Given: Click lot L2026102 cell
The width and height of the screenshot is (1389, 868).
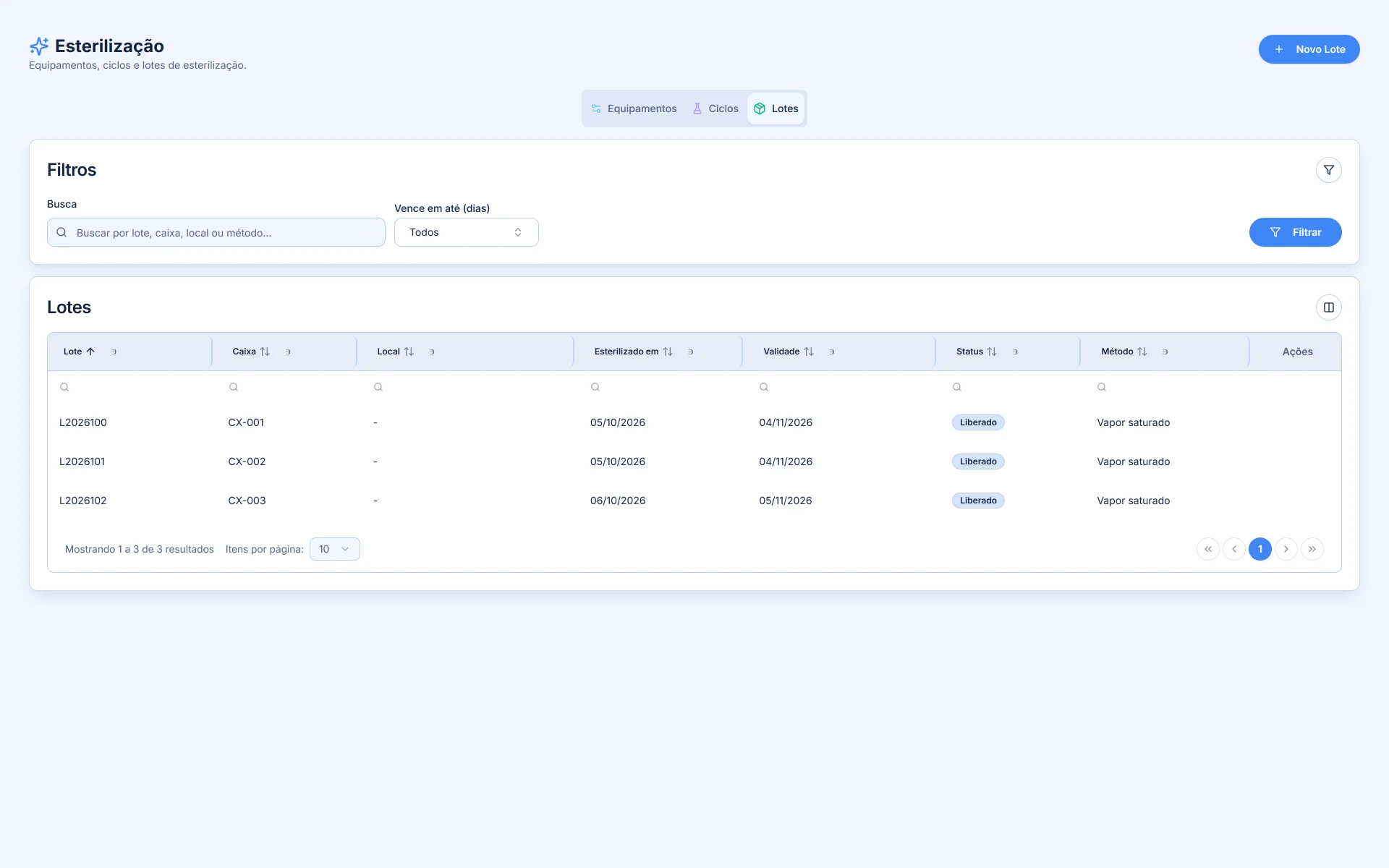Looking at the screenshot, I should [83, 501].
